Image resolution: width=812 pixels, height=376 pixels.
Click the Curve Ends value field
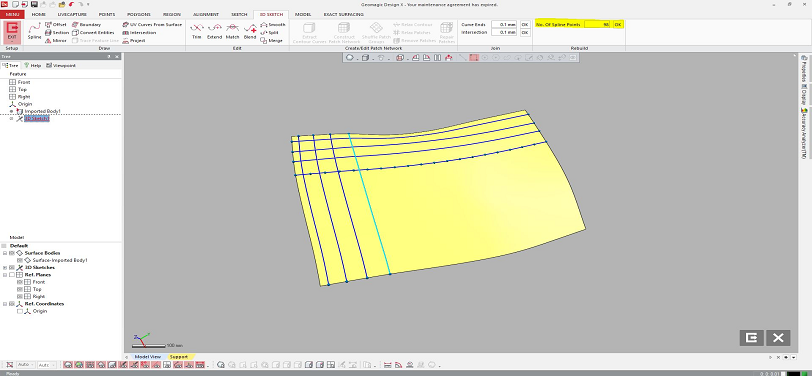tap(504, 24)
